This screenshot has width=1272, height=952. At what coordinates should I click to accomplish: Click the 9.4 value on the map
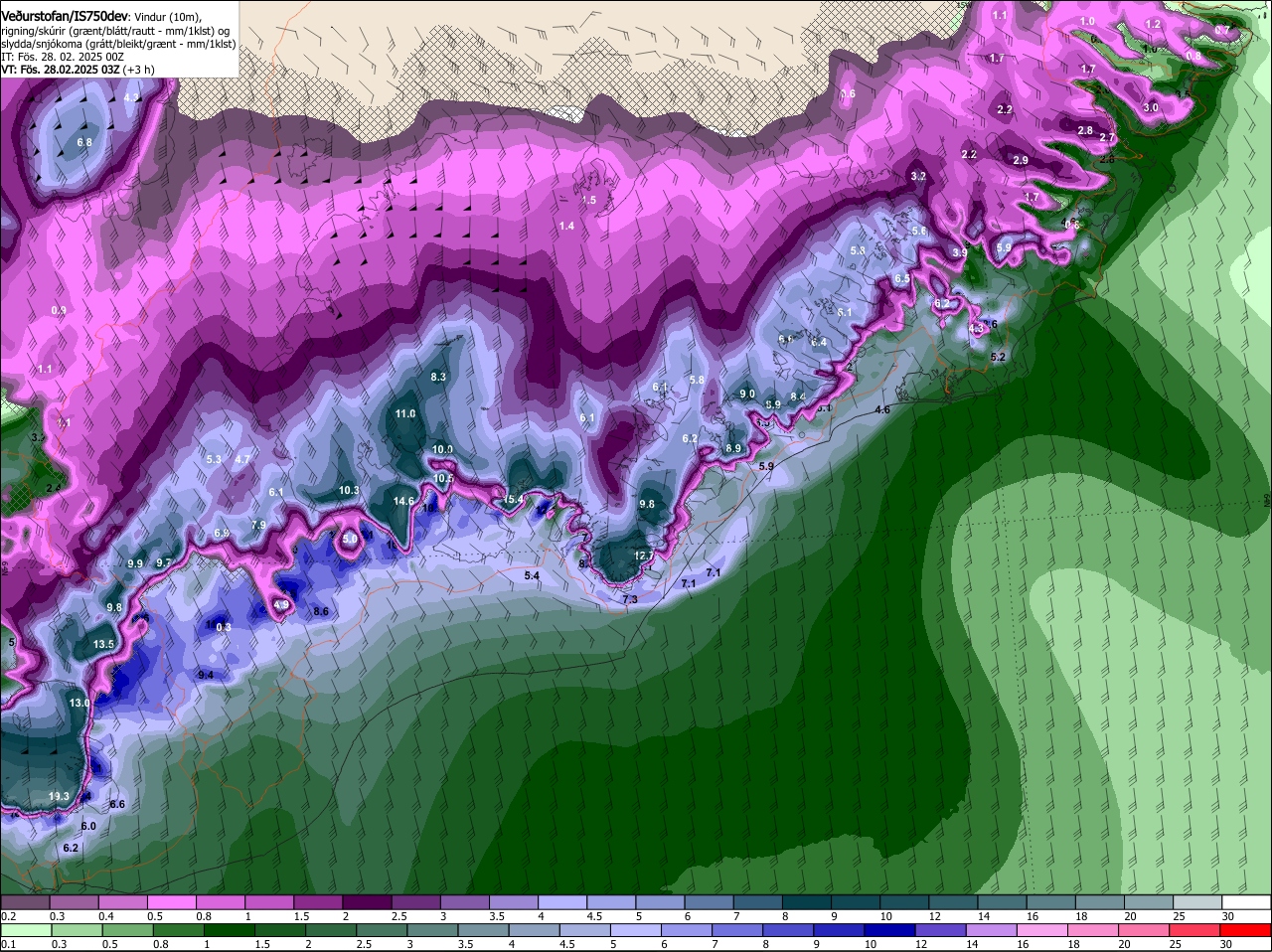tap(206, 675)
